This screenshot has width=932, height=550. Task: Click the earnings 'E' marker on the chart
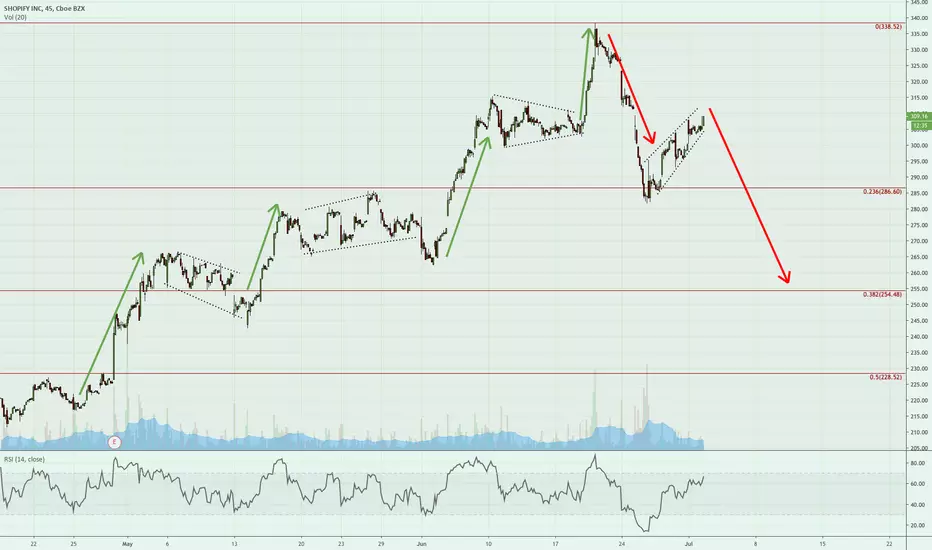click(115, 442)
